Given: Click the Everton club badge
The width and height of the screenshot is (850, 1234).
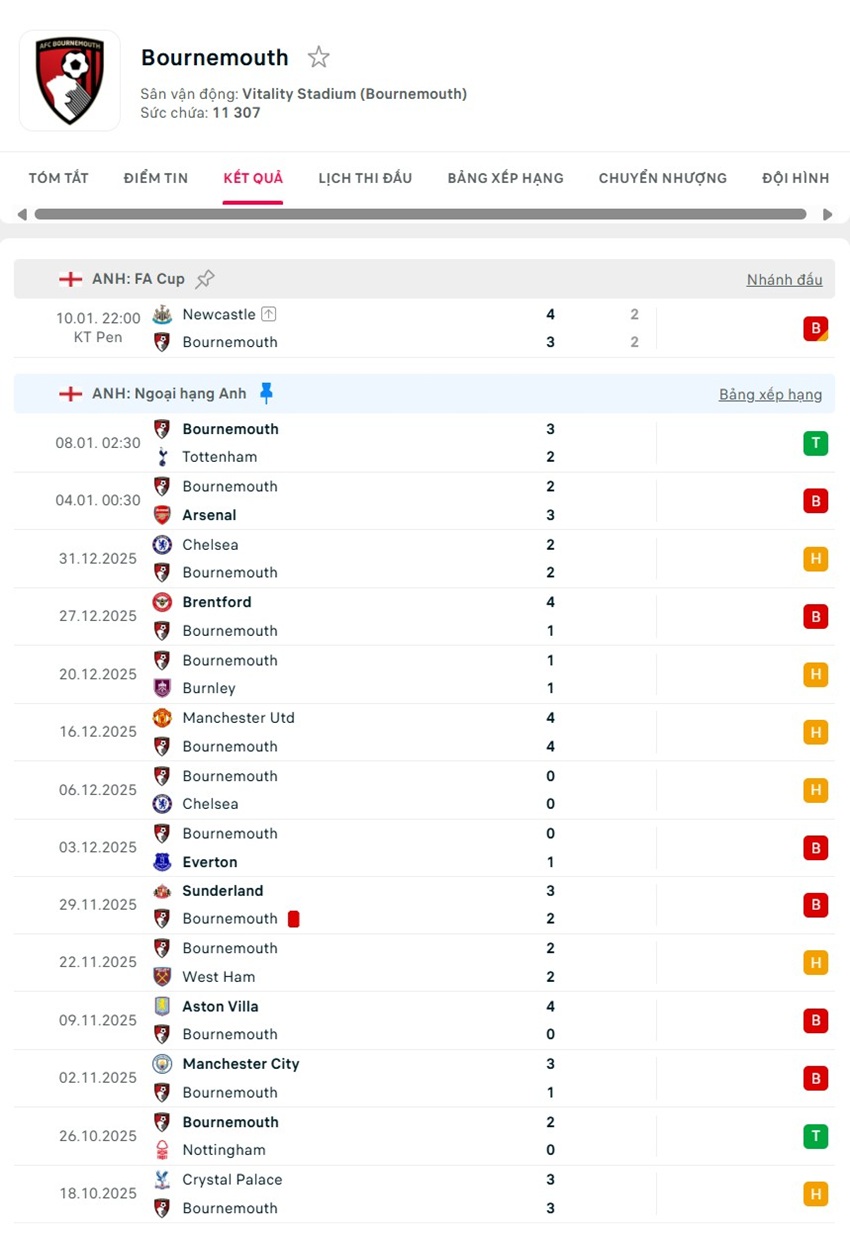Looking at the screenshot, I should 163,862.
